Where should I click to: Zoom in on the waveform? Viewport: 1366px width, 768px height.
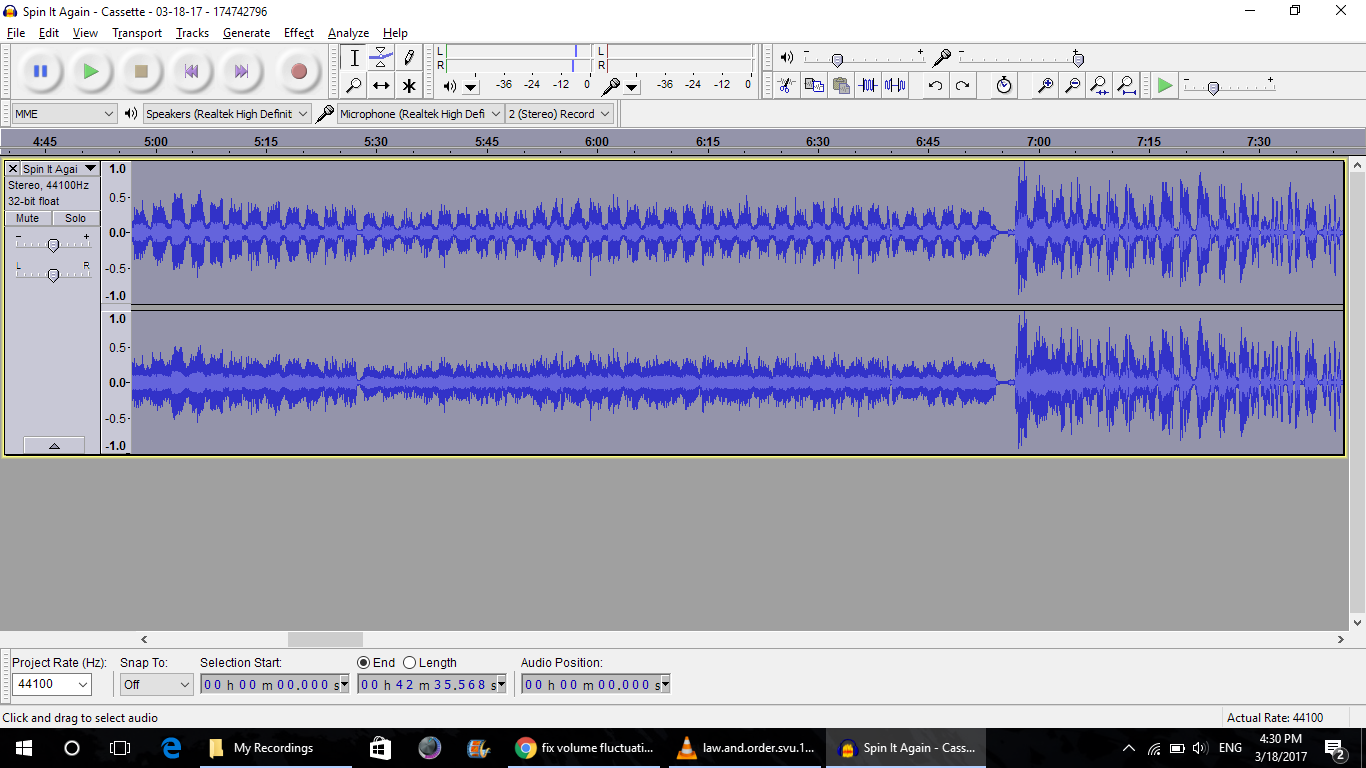tap(1045, 85)
